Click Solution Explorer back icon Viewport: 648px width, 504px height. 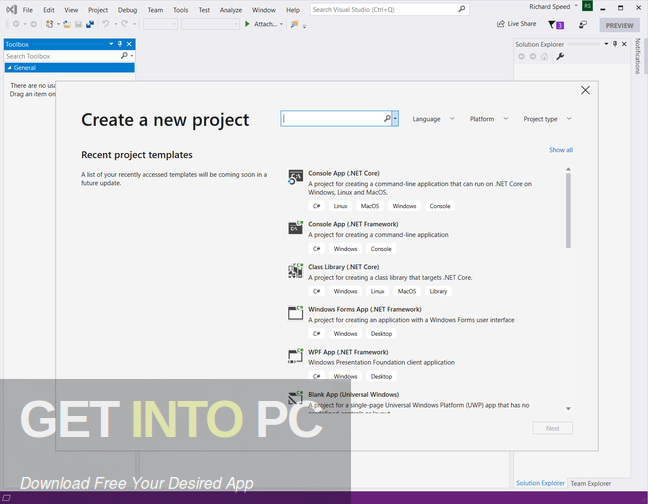pos(522,57)
